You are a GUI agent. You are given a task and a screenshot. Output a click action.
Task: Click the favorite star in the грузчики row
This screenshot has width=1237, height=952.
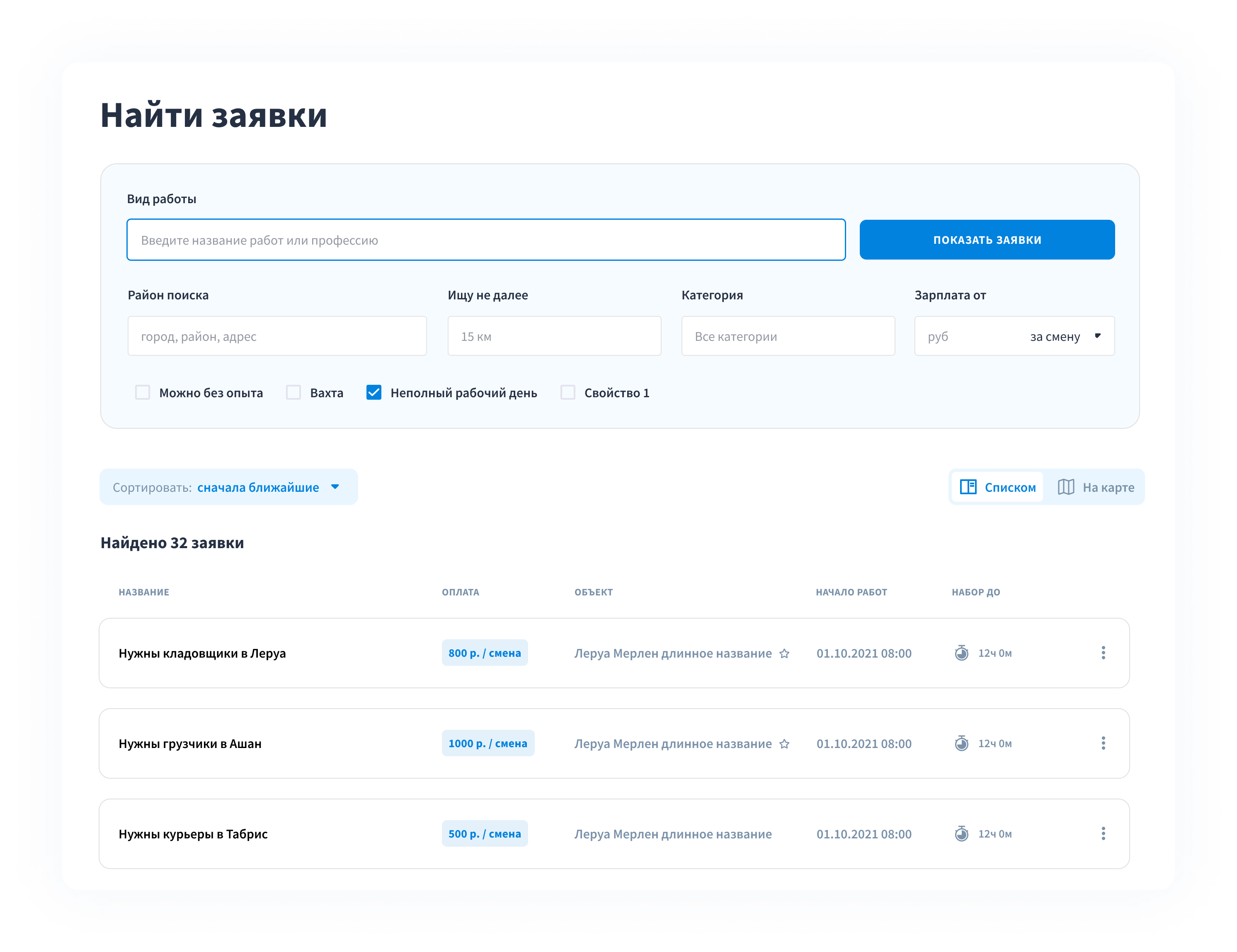(784, 743)
